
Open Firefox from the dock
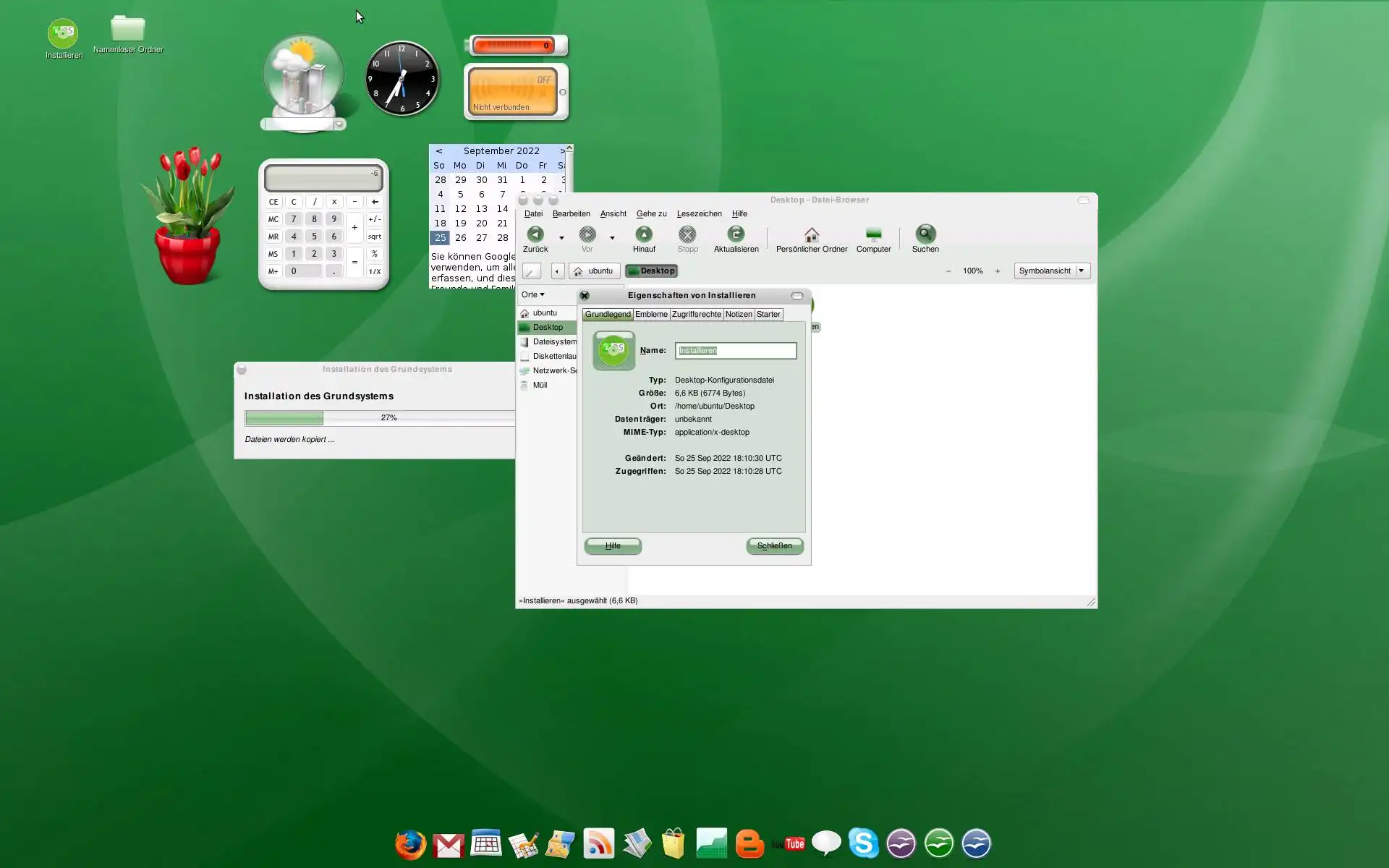[410, 843]
